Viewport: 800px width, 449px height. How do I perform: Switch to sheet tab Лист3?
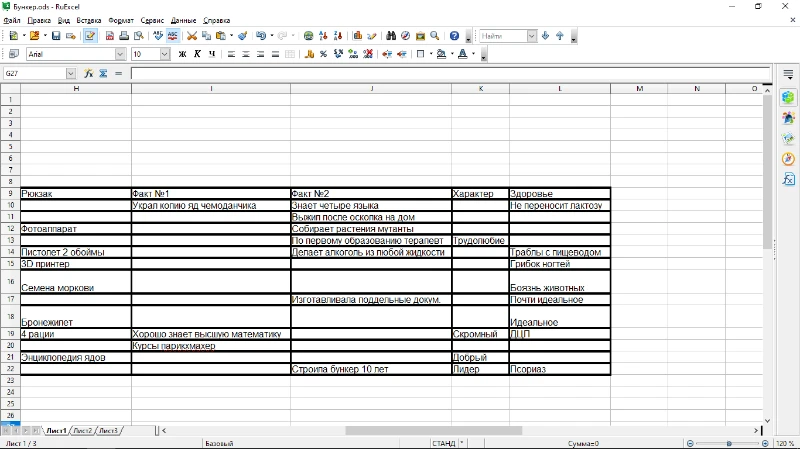pyautogui.click(x=108, y=431)
